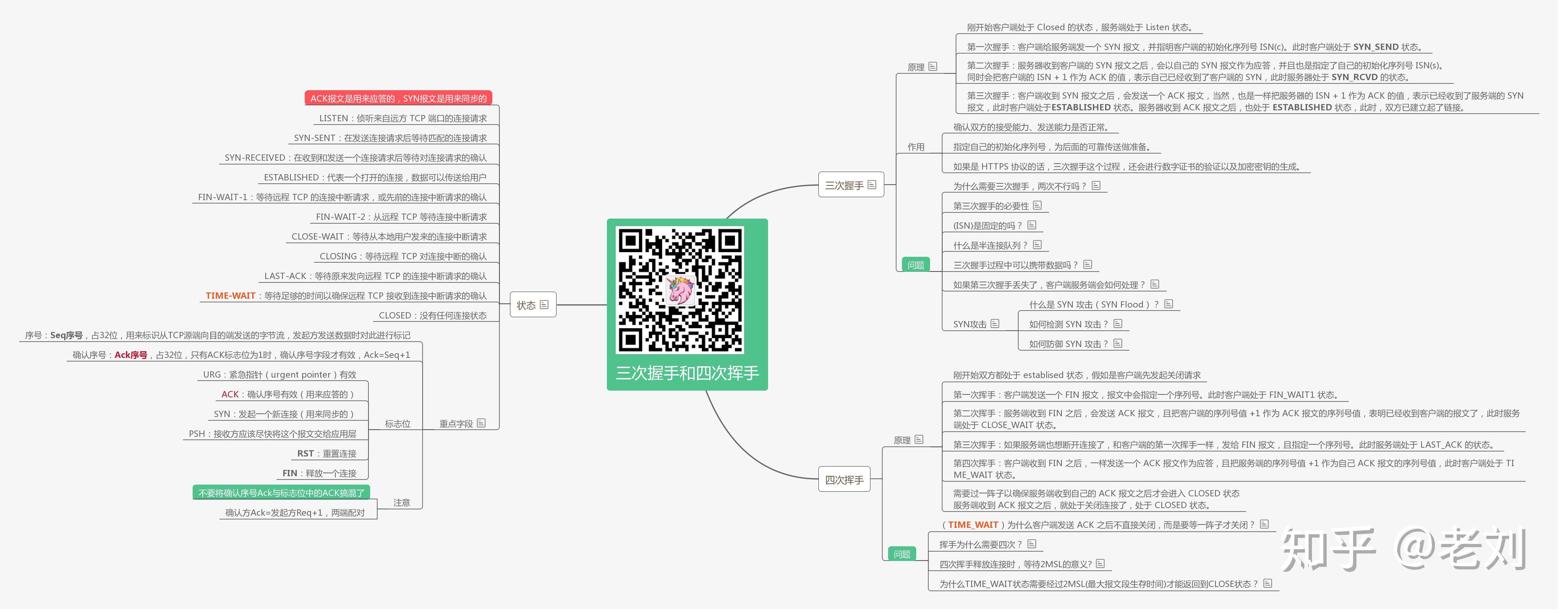Click the note icon next to 重点字段
Viewport: 1568px width, 613px height.
point(481,423)
